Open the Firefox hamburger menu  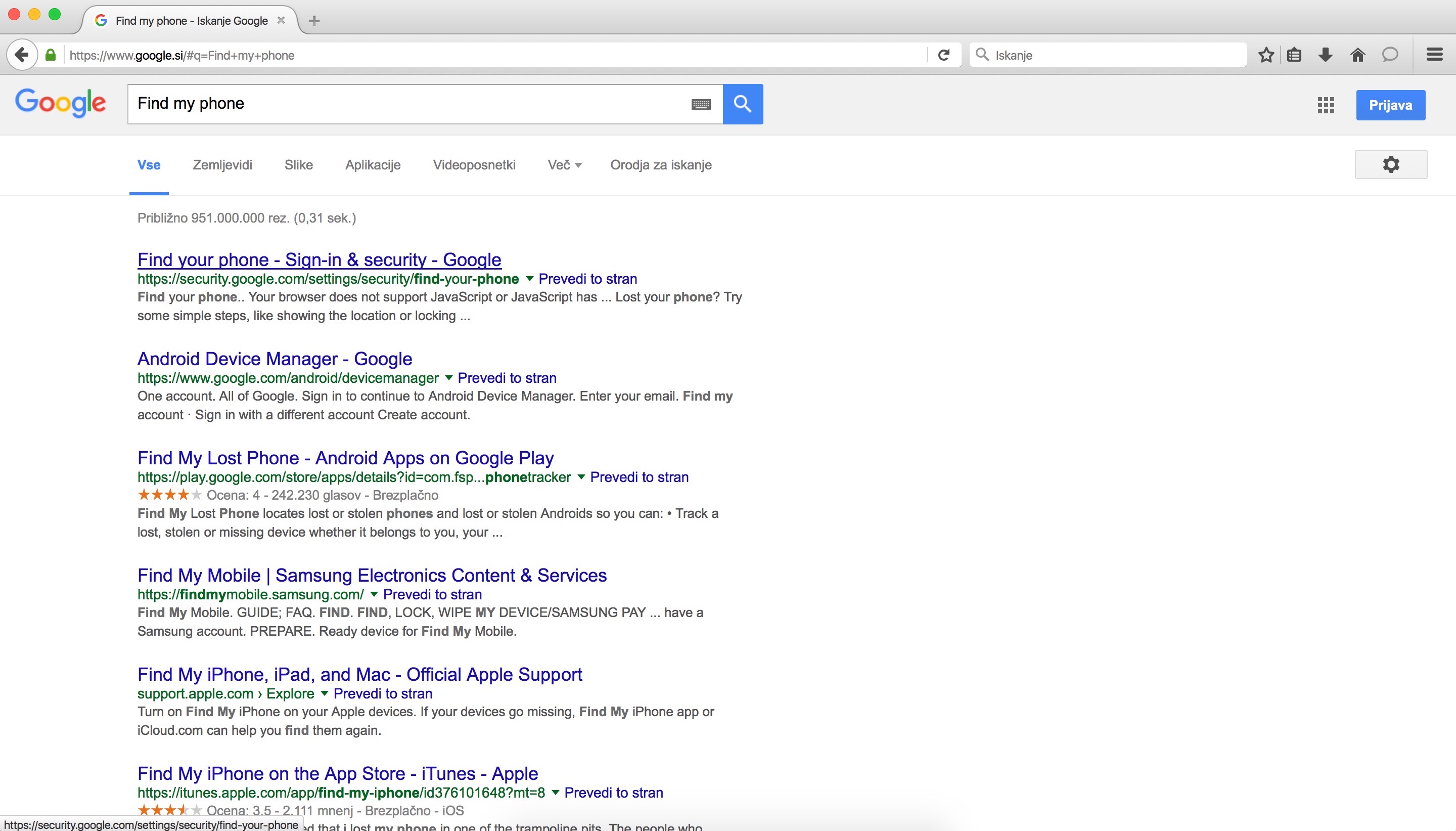[1434, 55]
